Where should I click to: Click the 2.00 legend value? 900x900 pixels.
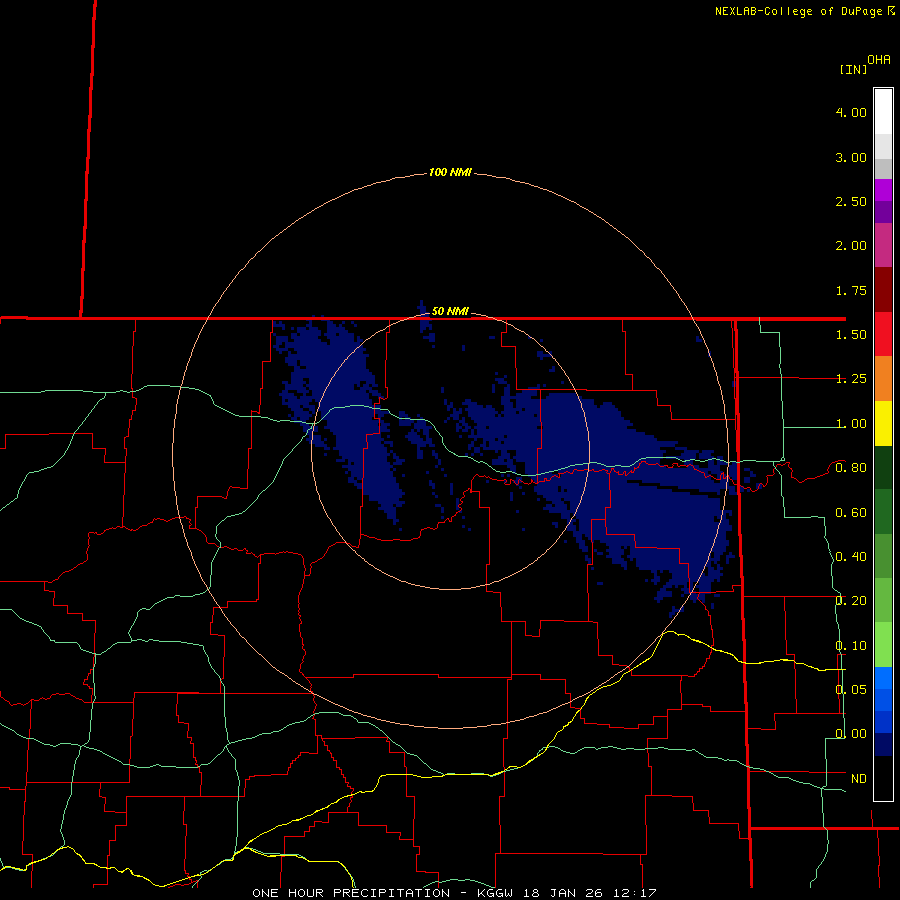pos(851,246)
